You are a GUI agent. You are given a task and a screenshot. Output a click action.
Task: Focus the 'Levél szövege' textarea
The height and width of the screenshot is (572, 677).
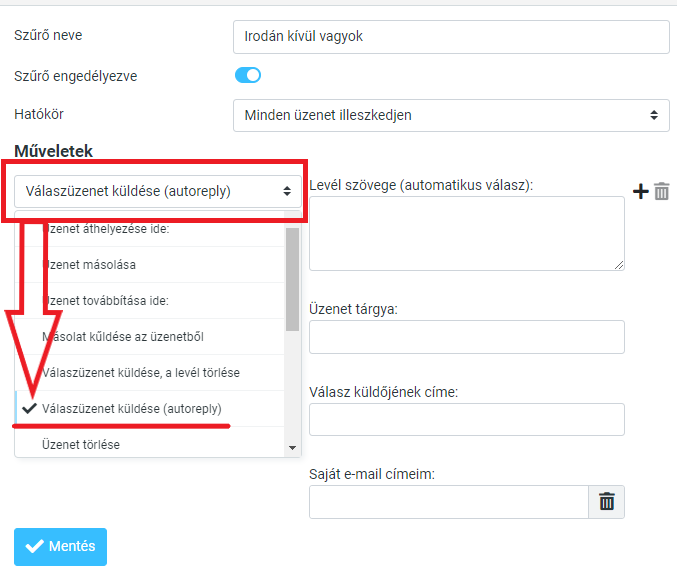pos(466,233)
